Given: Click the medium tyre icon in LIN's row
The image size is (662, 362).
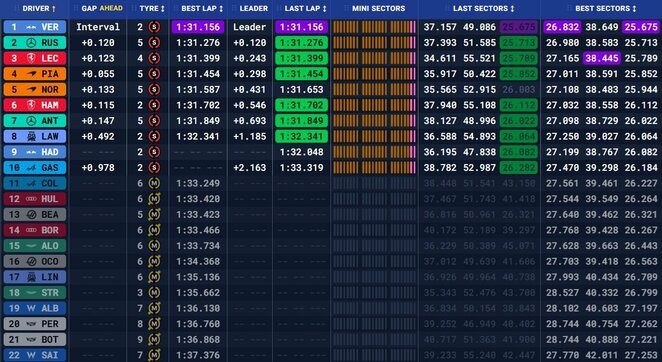Looking at the screenshot, I should (x=154, y=277).
